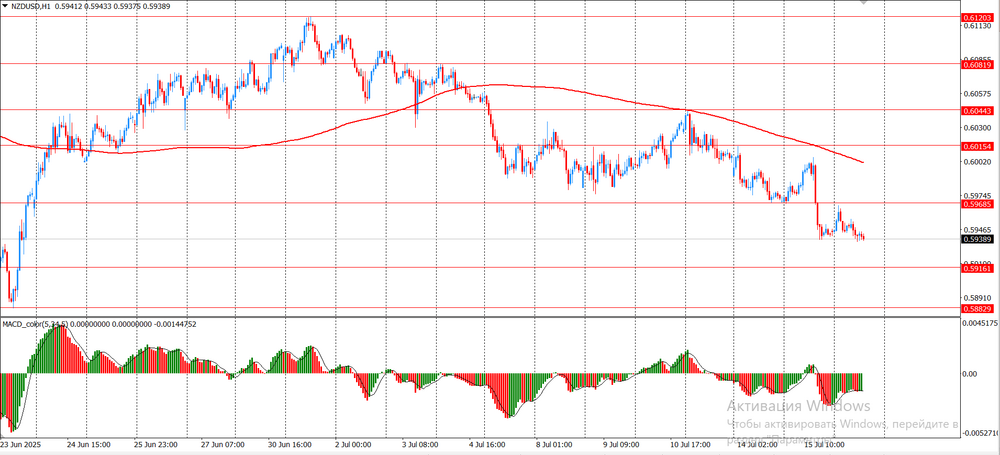Viewport: 1000px width, 455px height.
Task: Select the 0.59685 resistance level label
Action: click(x=977, y=203)
